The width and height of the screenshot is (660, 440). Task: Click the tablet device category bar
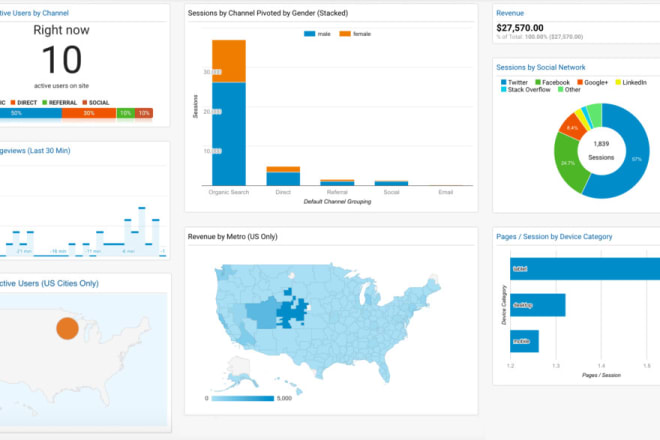585,269
